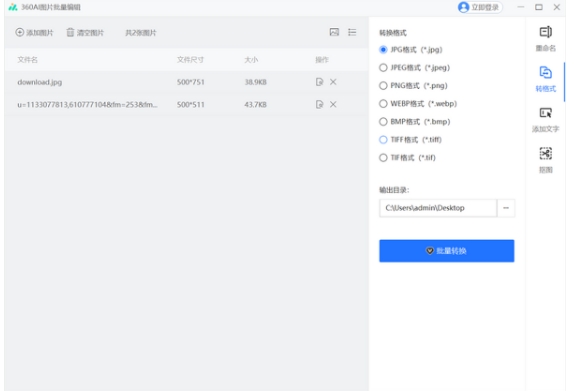This screenshot has width=577, height=391.
Task: Click the 43.7KB size cell
Action: (x=255, y=104)
